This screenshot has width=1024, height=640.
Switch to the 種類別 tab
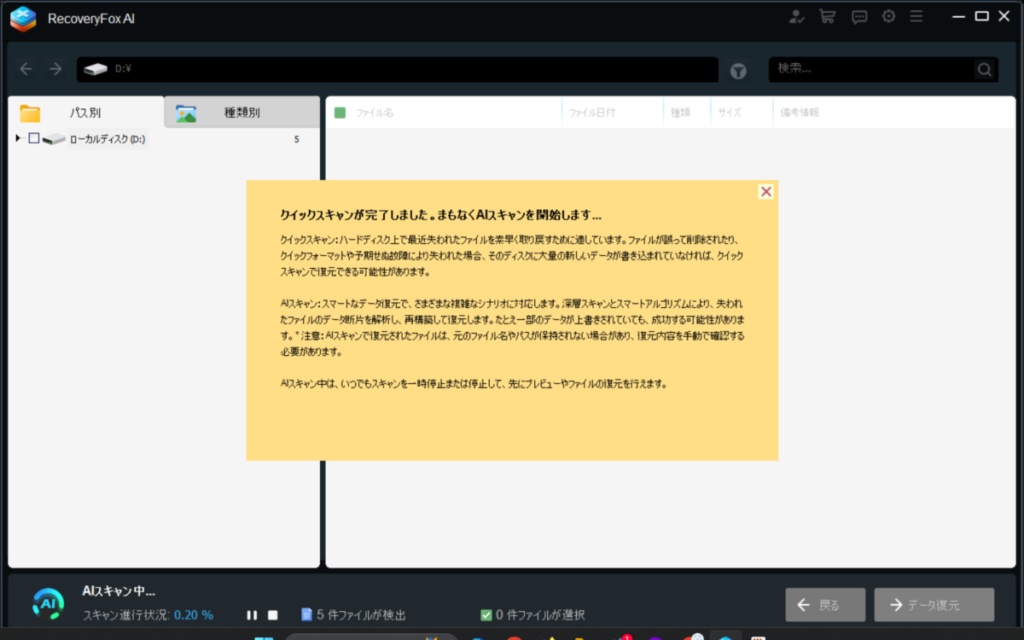tap(241, 112)
